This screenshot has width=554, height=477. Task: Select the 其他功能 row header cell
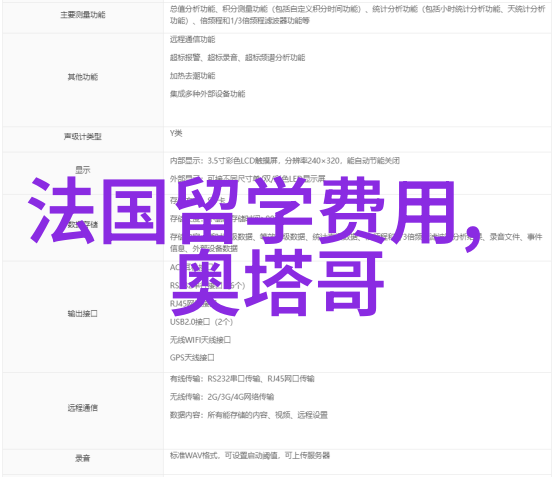click(x=83, y=77)
